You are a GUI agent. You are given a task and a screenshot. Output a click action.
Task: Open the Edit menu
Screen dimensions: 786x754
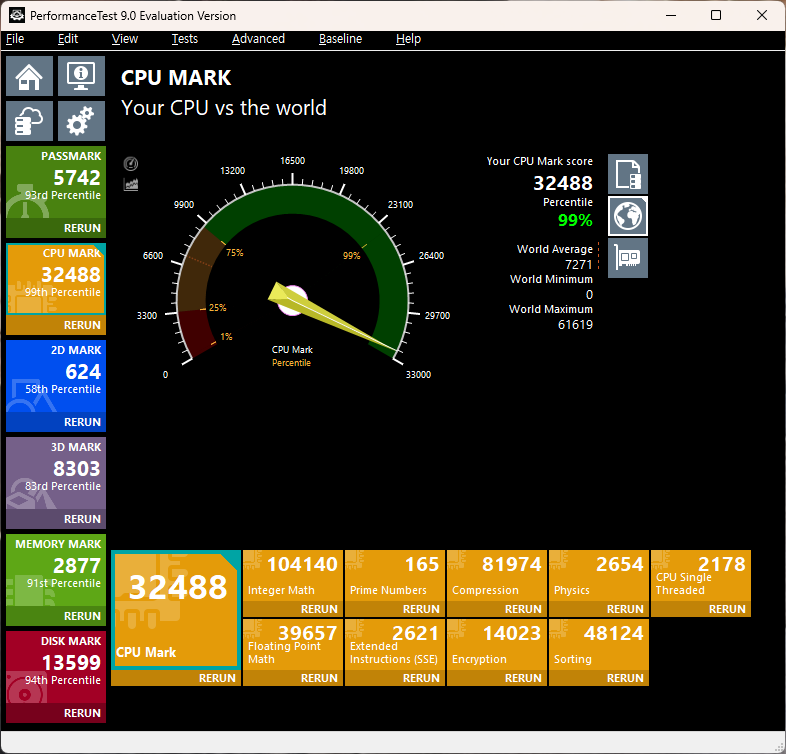pos(68,39)
